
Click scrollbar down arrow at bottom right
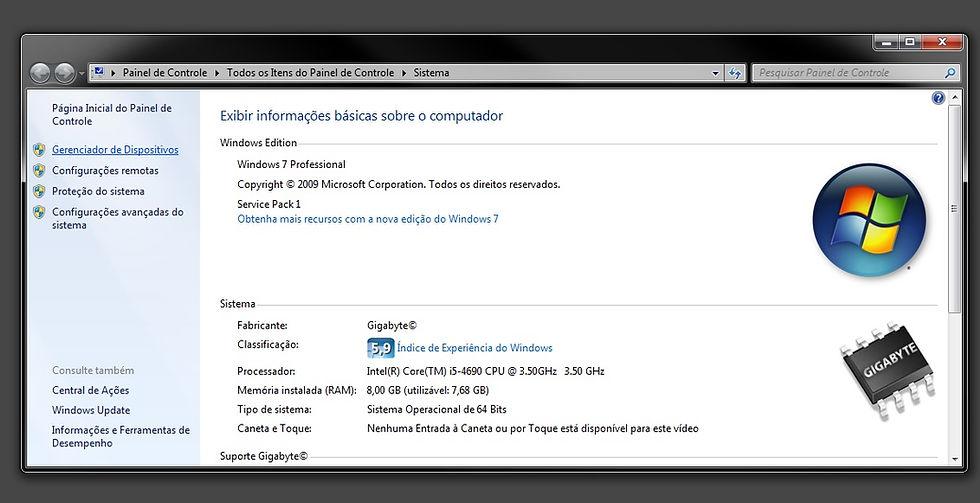pyautogui.click(x=954, y=459)
